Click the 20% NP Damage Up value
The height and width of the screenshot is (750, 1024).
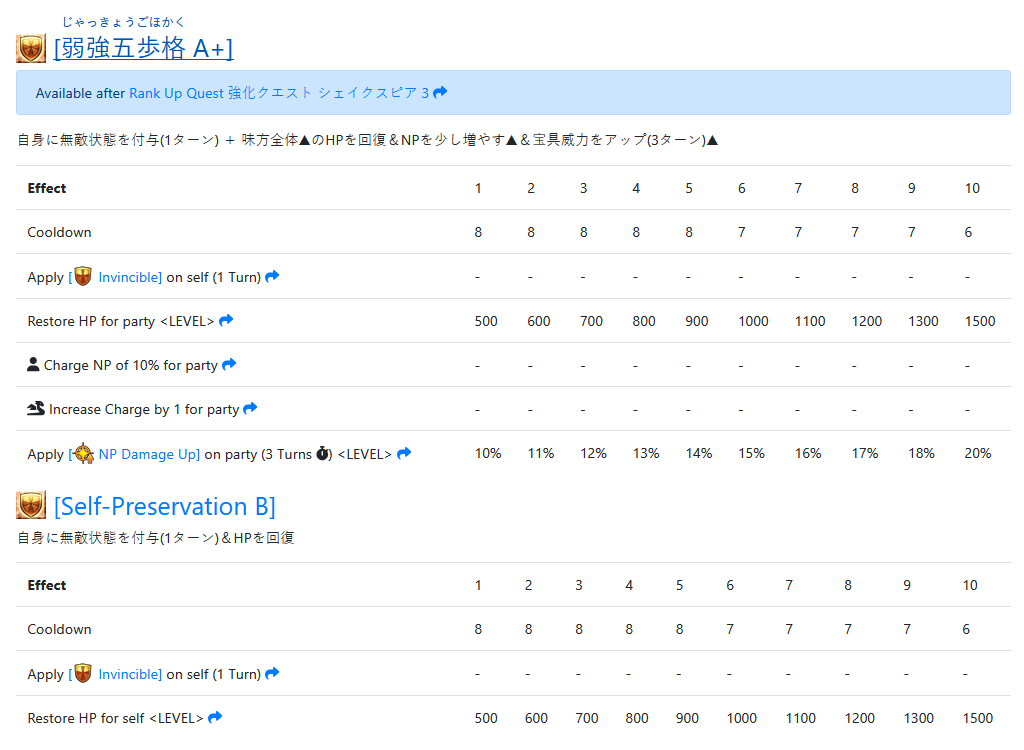coord(978,453)
